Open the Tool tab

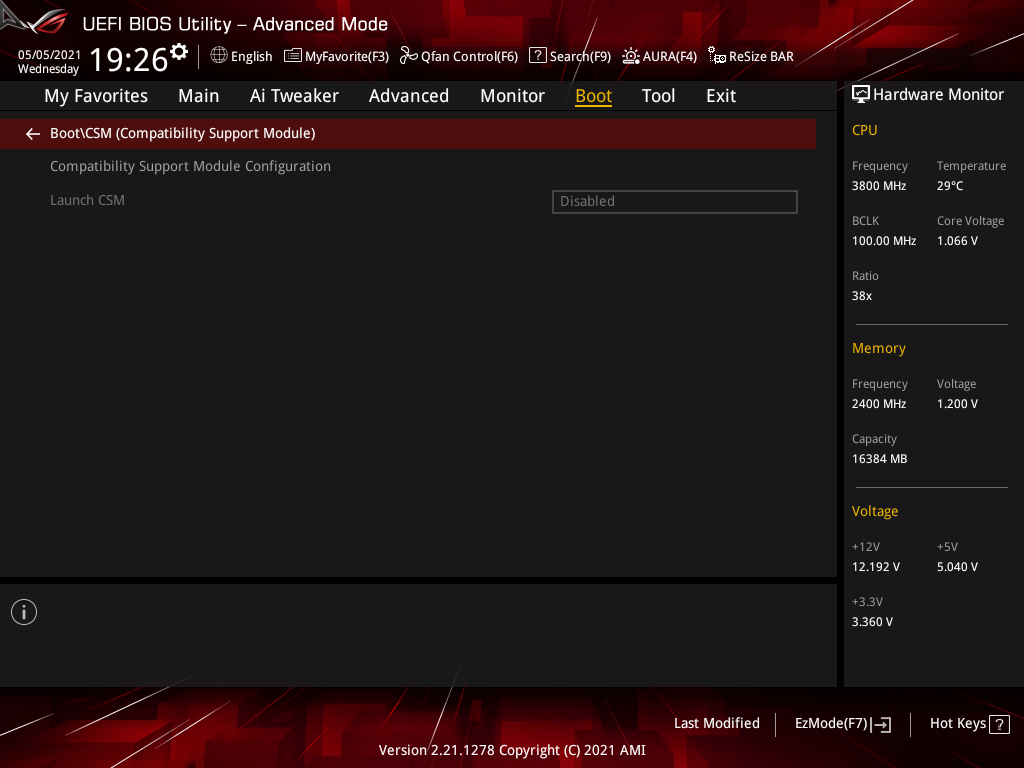tap(658, 96)
